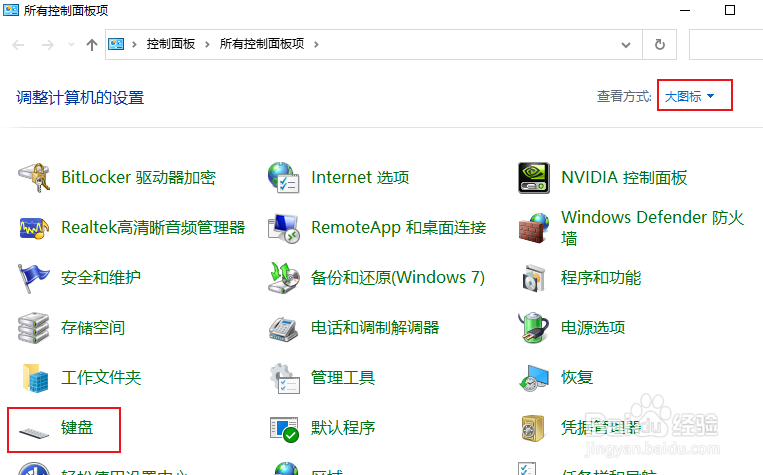The width and height of the screenshot is (763, 475).
Task: Expand chevron after 所有控制面板项 breadcrumb
Action: point(316,45)
